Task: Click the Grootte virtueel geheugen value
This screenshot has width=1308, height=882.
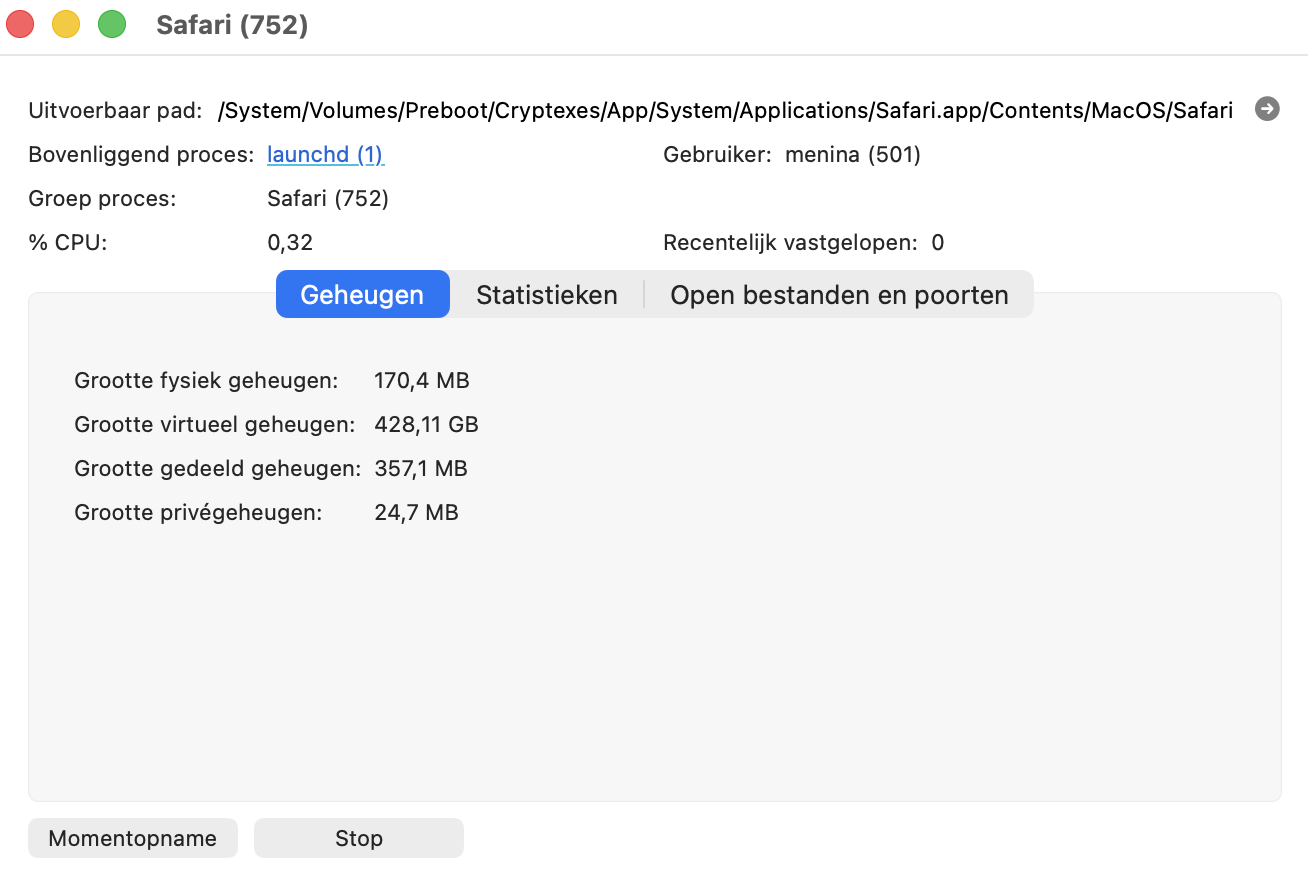Action: tap(427, 424)
